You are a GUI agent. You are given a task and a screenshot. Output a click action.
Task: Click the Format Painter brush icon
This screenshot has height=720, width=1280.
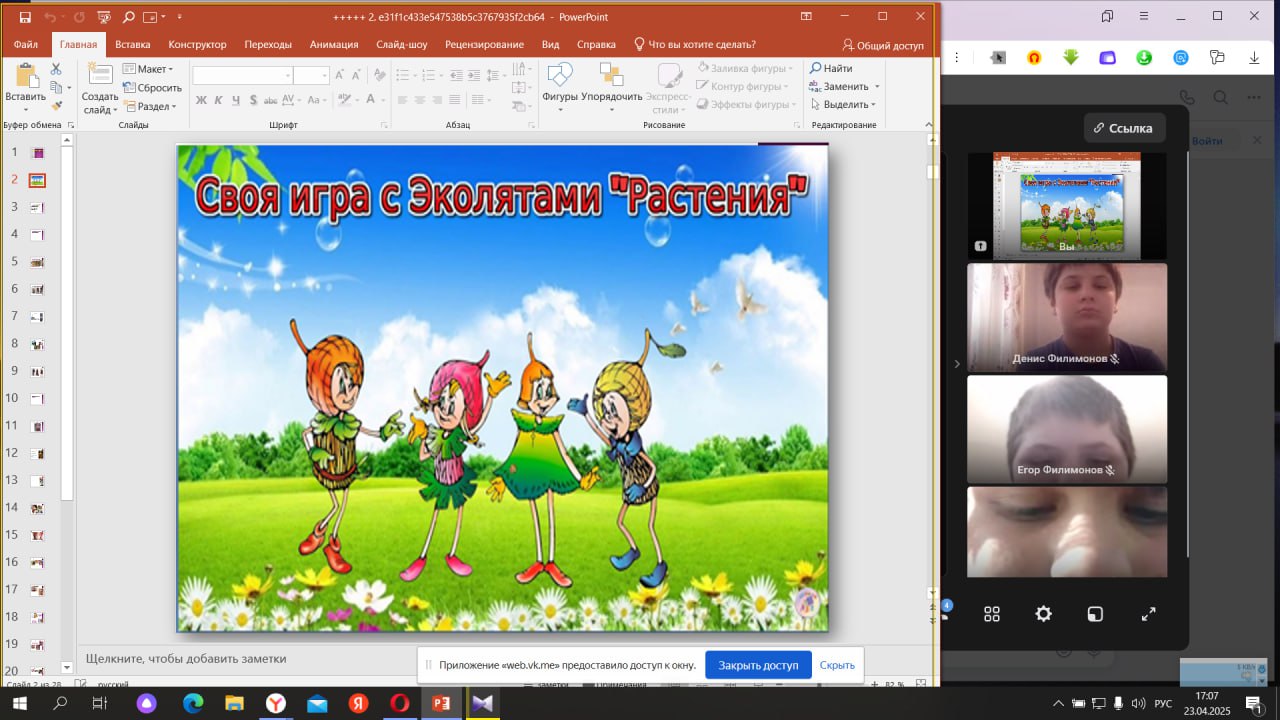point(56,105)
